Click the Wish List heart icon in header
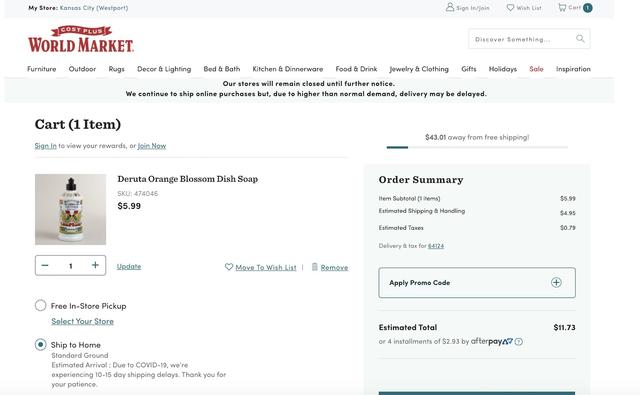This screenshot has width=640, height=395. click(510, 7)
